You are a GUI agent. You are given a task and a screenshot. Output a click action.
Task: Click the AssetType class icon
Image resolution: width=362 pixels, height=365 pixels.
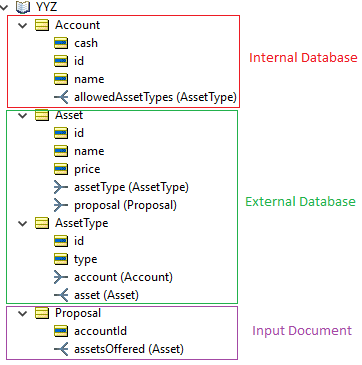[x=42, y=223]
